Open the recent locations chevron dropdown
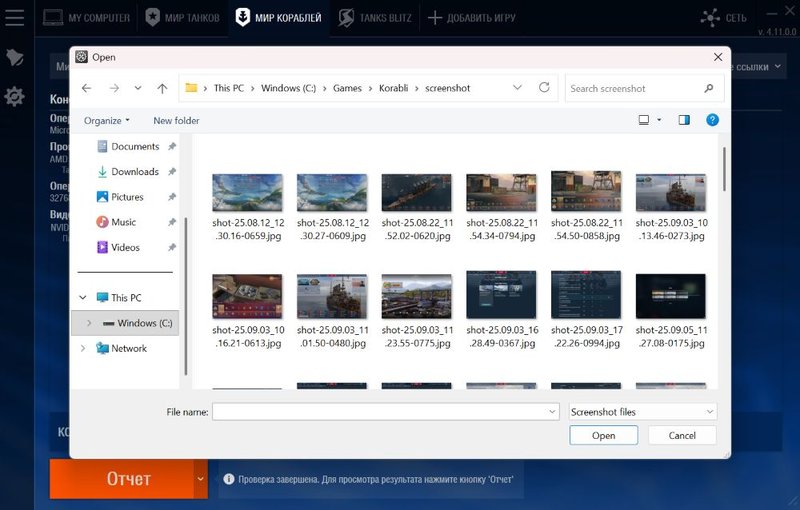Viewport: 800px width, 510px height. [x=138, y=88]
